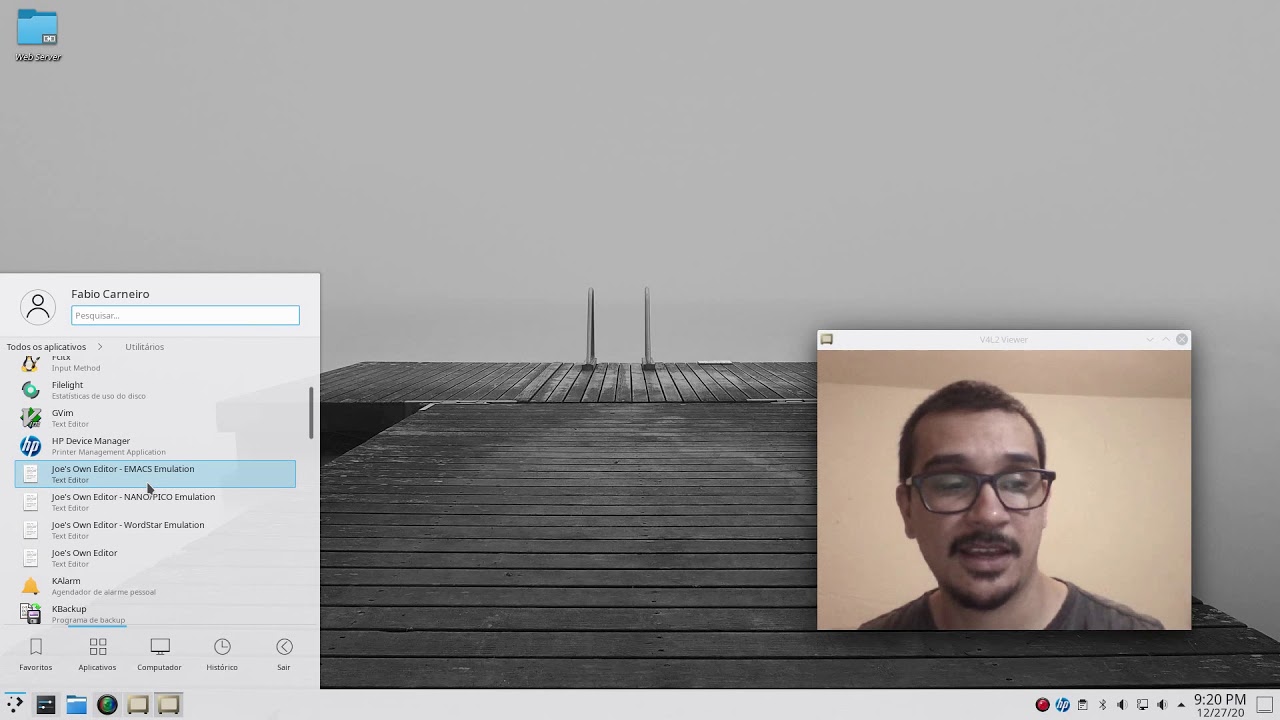
Task: Open the system settings taskbar icon
Action: point(45,704)
